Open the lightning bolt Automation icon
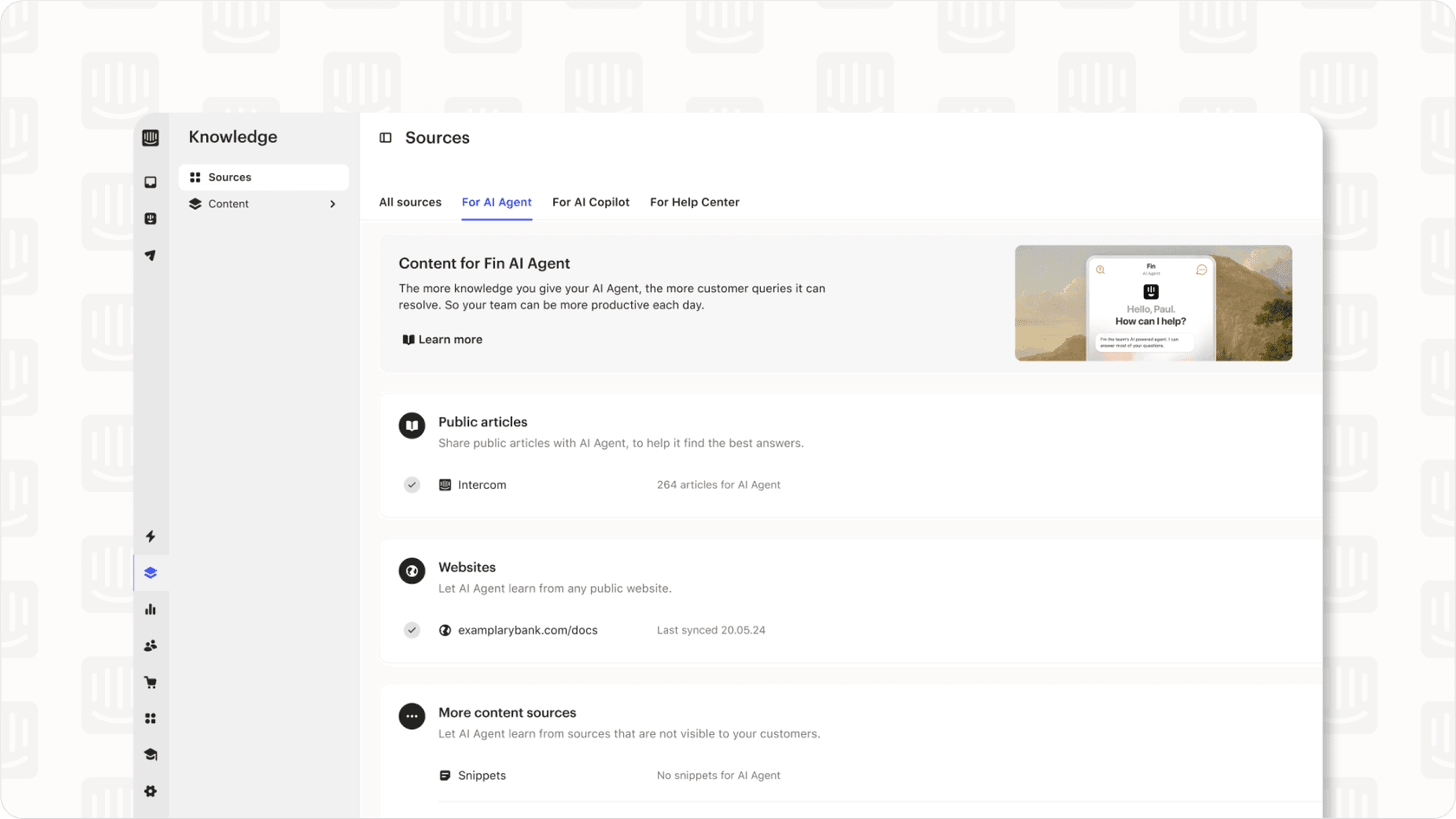1456x819 pixels. (x=151, y=536)
